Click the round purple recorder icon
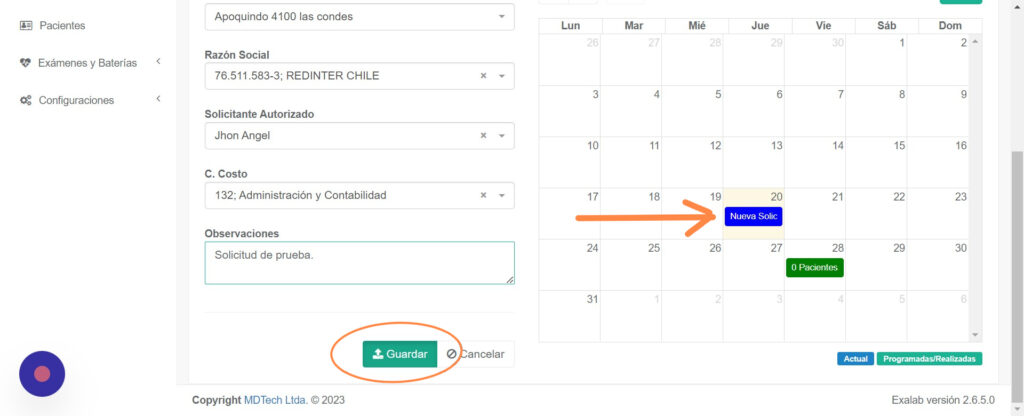The image size is (1024, 416). (42, 374)
